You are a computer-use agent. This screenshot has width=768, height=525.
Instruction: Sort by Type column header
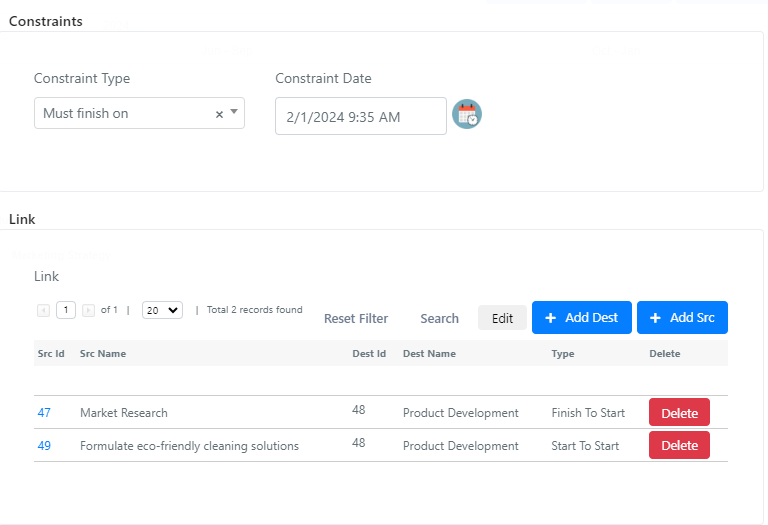[562, 353]
